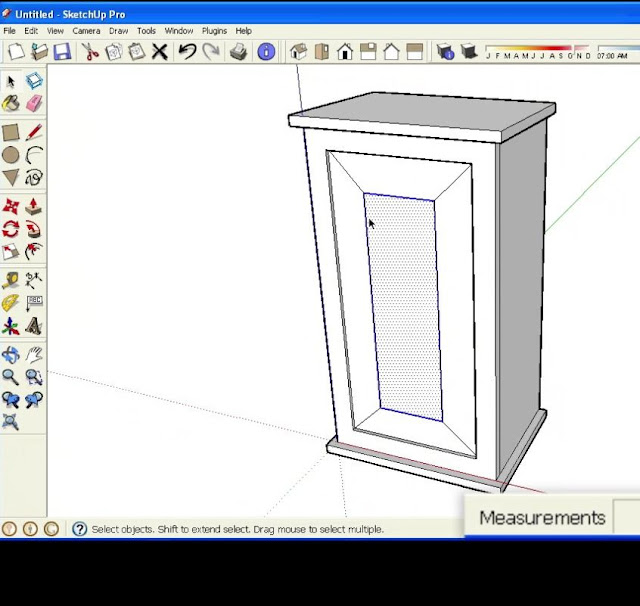
Task: Choose the Protractor tool
Action: 11,303
